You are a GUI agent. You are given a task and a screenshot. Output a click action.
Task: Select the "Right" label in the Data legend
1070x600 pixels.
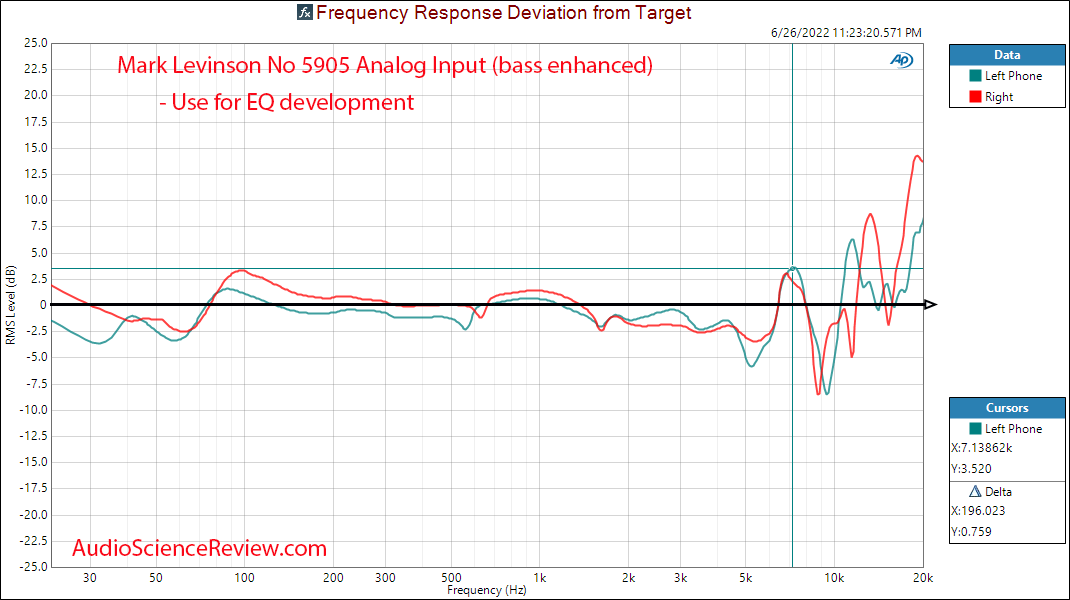pos(999,97)
